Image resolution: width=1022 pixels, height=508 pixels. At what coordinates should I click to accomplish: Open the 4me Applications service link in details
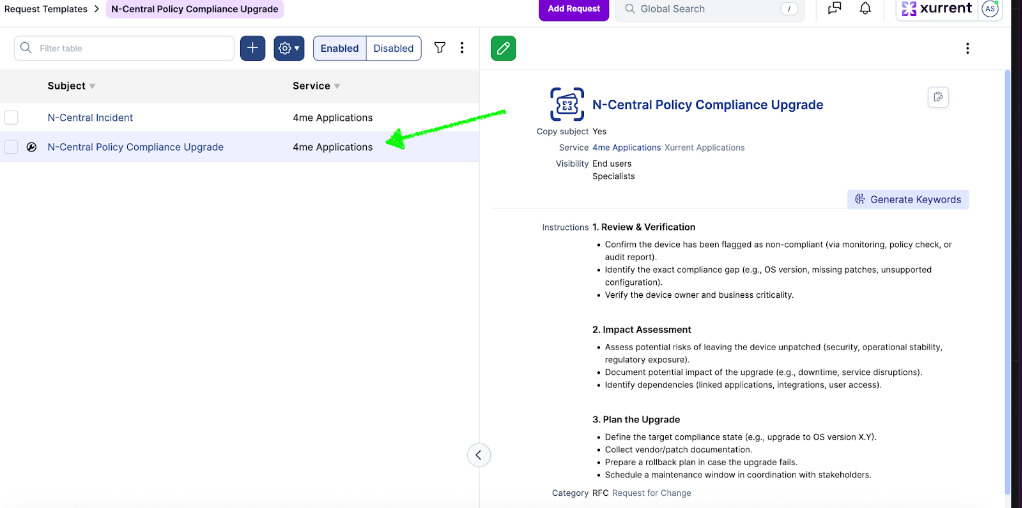tap(626, 147)
